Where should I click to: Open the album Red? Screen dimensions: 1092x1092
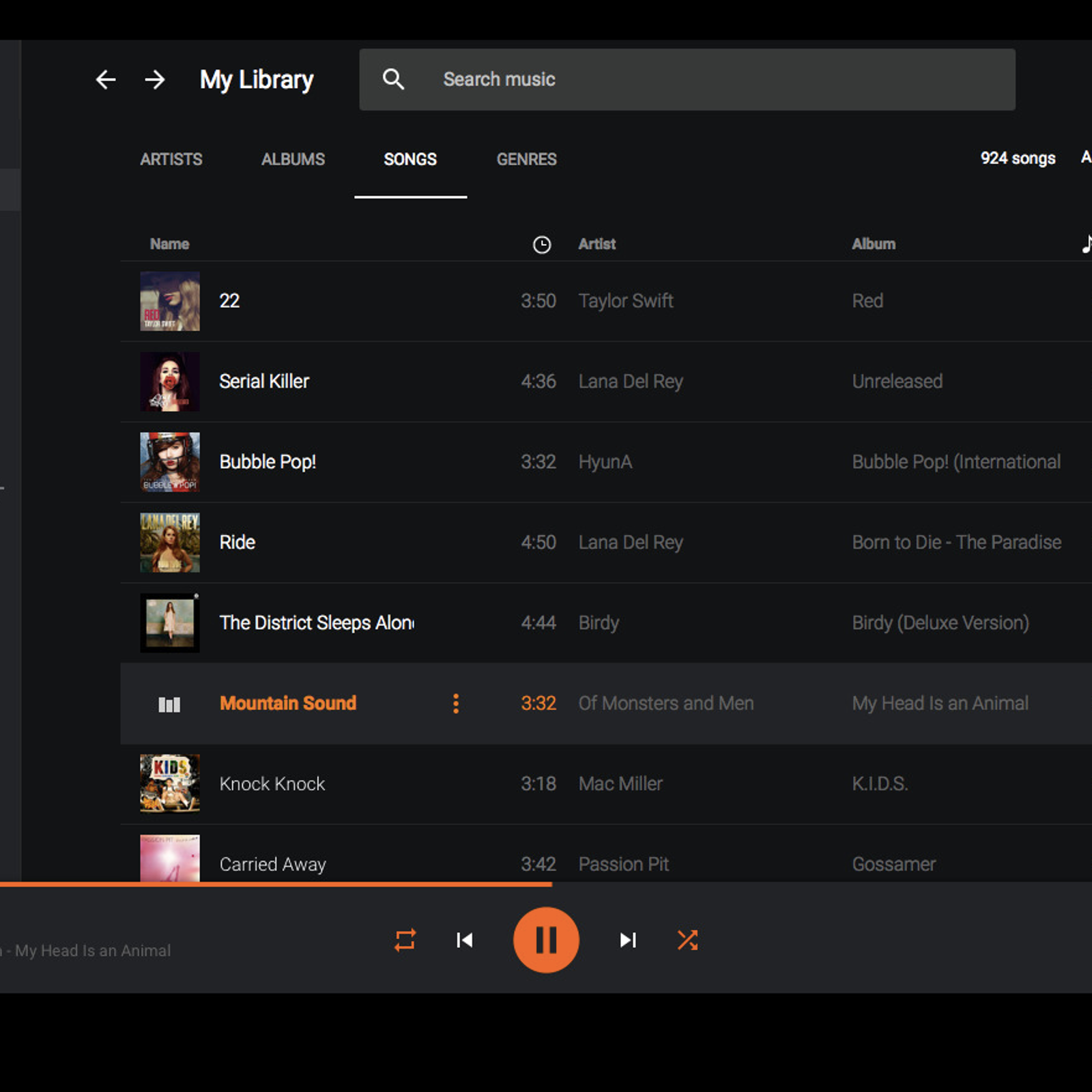(867, 301)
